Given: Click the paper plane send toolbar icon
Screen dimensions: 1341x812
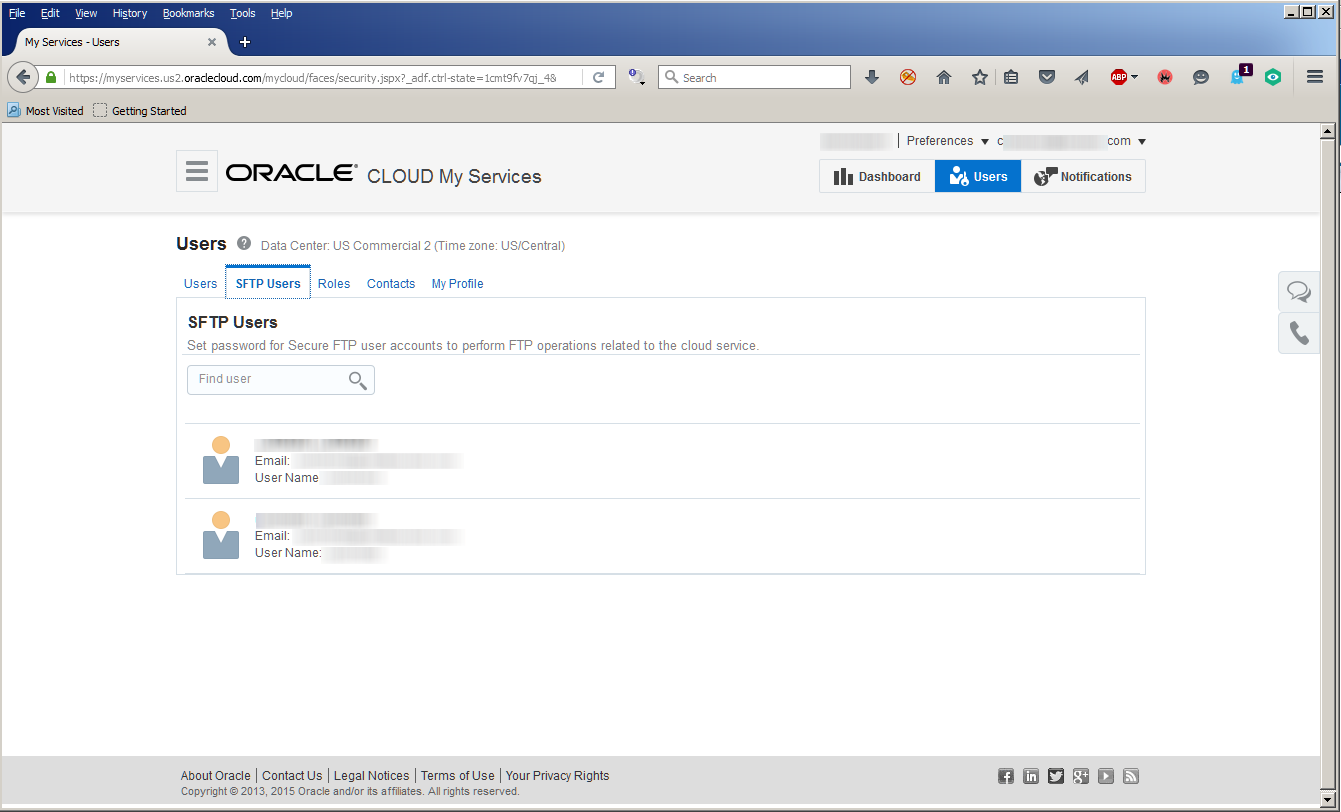Looking at the screenshot, I should tap(1082, 77).
